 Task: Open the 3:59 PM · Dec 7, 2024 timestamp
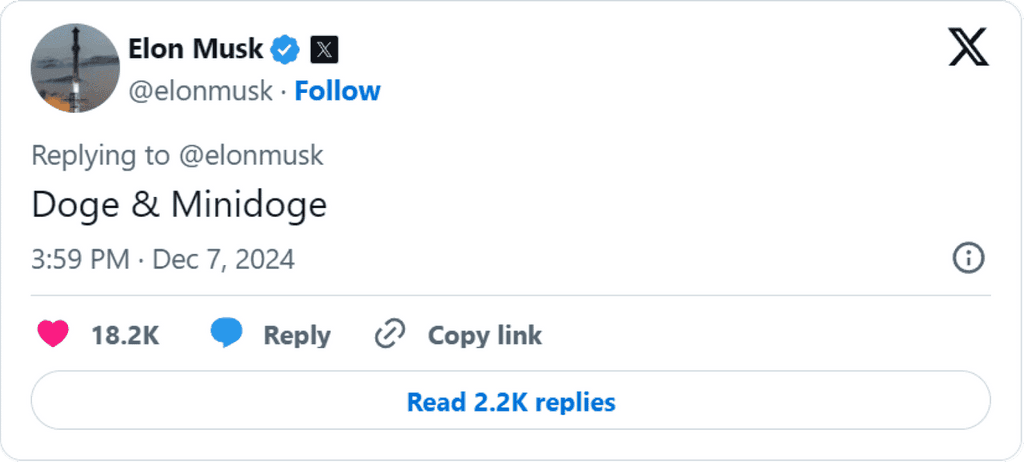click(163, 259)
